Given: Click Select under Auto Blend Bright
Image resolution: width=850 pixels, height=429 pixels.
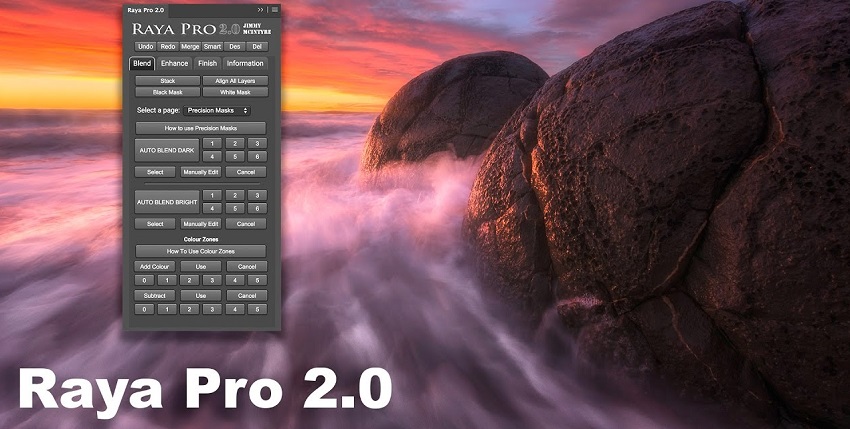Looking at the screenshot, I should click(155, 223).
